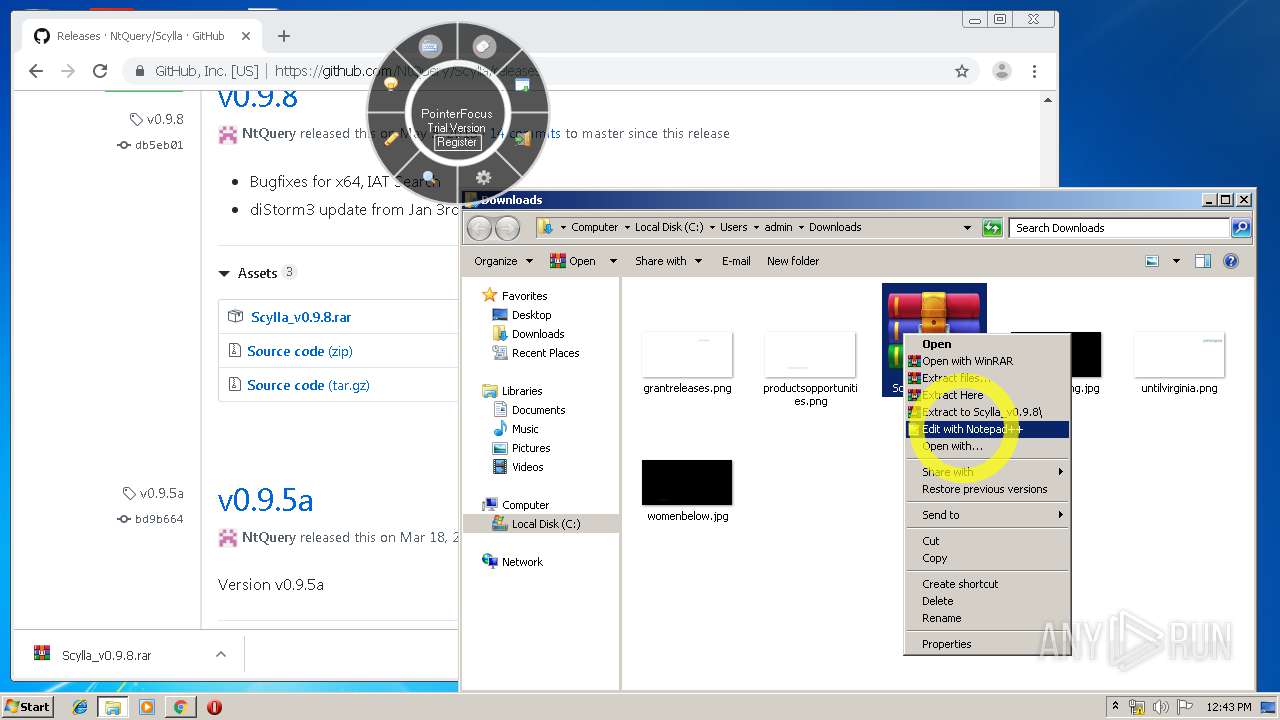Select PointerFocus pencil annotation tool
Image resolution: width=1280 pixels, height=720 pixels.
(x=391, y=138)
